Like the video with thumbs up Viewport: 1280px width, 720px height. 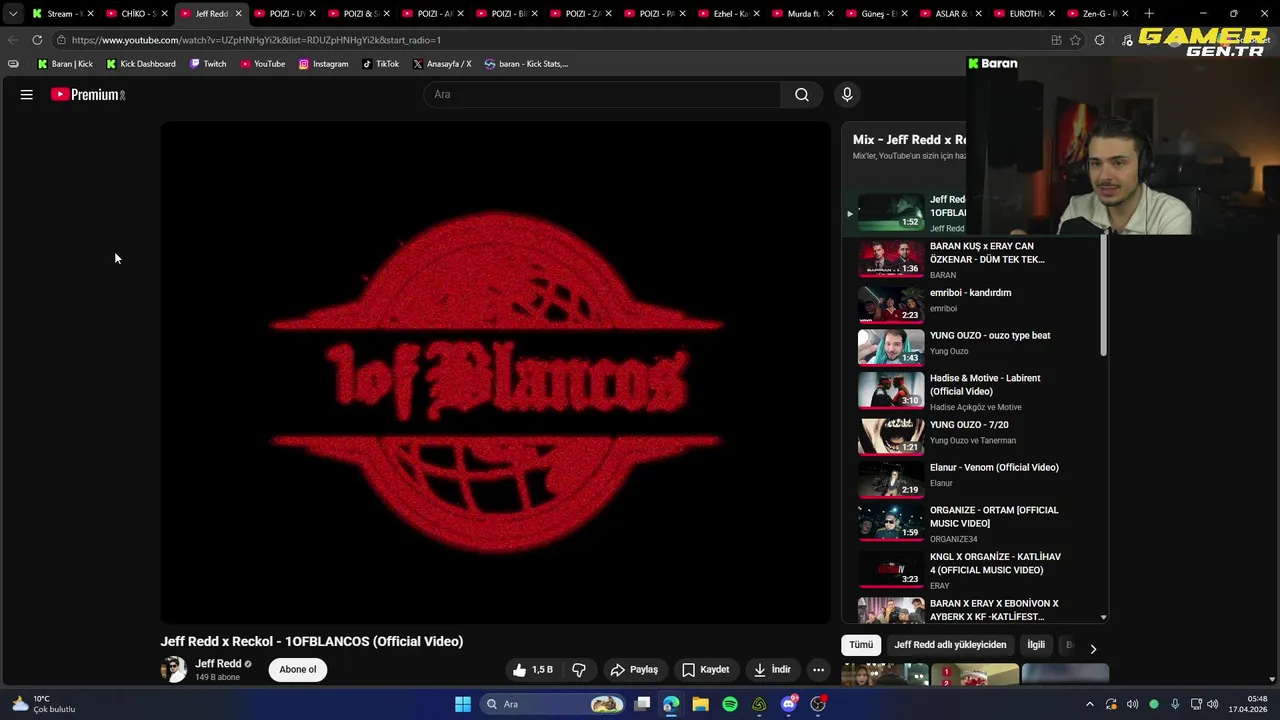[533, 670]
